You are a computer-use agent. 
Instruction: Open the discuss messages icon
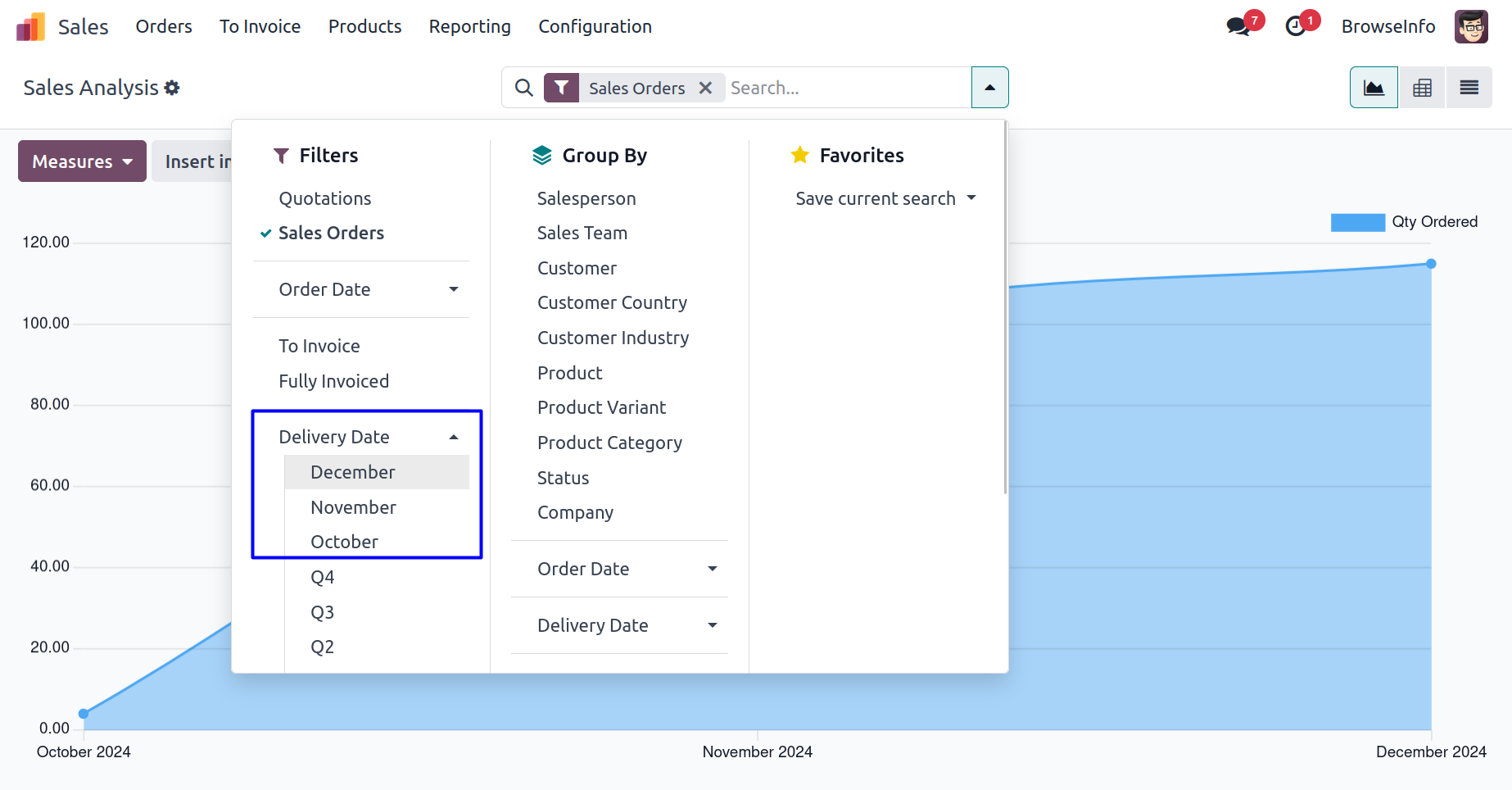click(x=1238, y=26)
